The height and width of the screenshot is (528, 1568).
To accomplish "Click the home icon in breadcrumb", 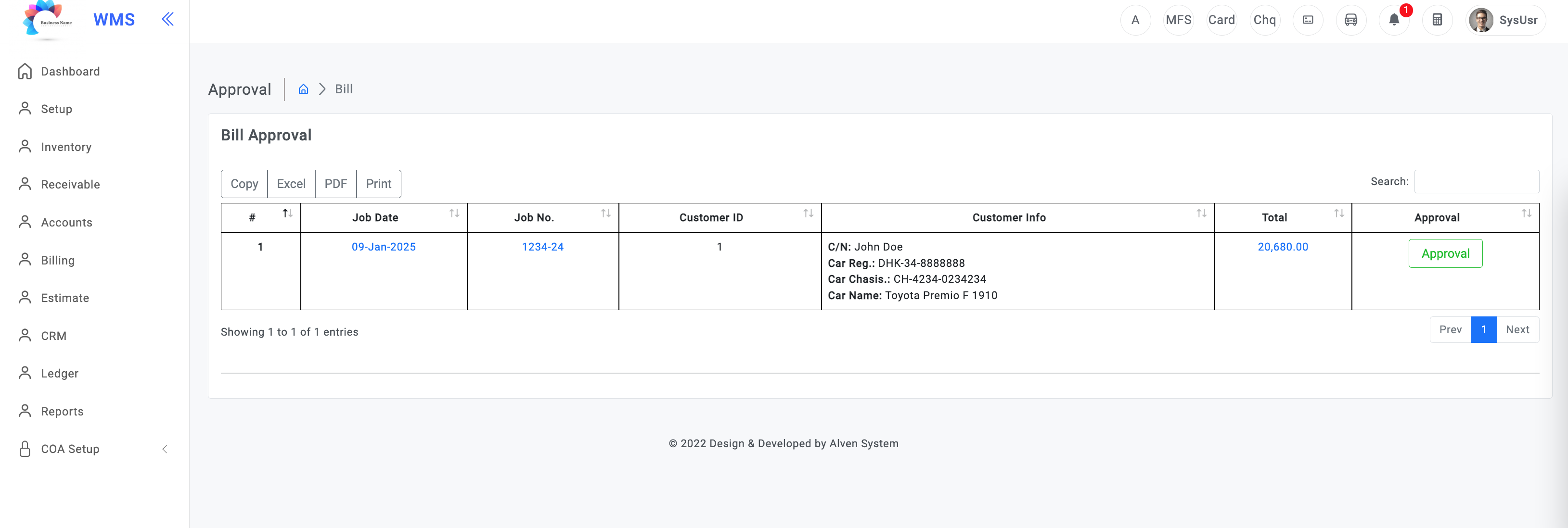I will 303,89.
